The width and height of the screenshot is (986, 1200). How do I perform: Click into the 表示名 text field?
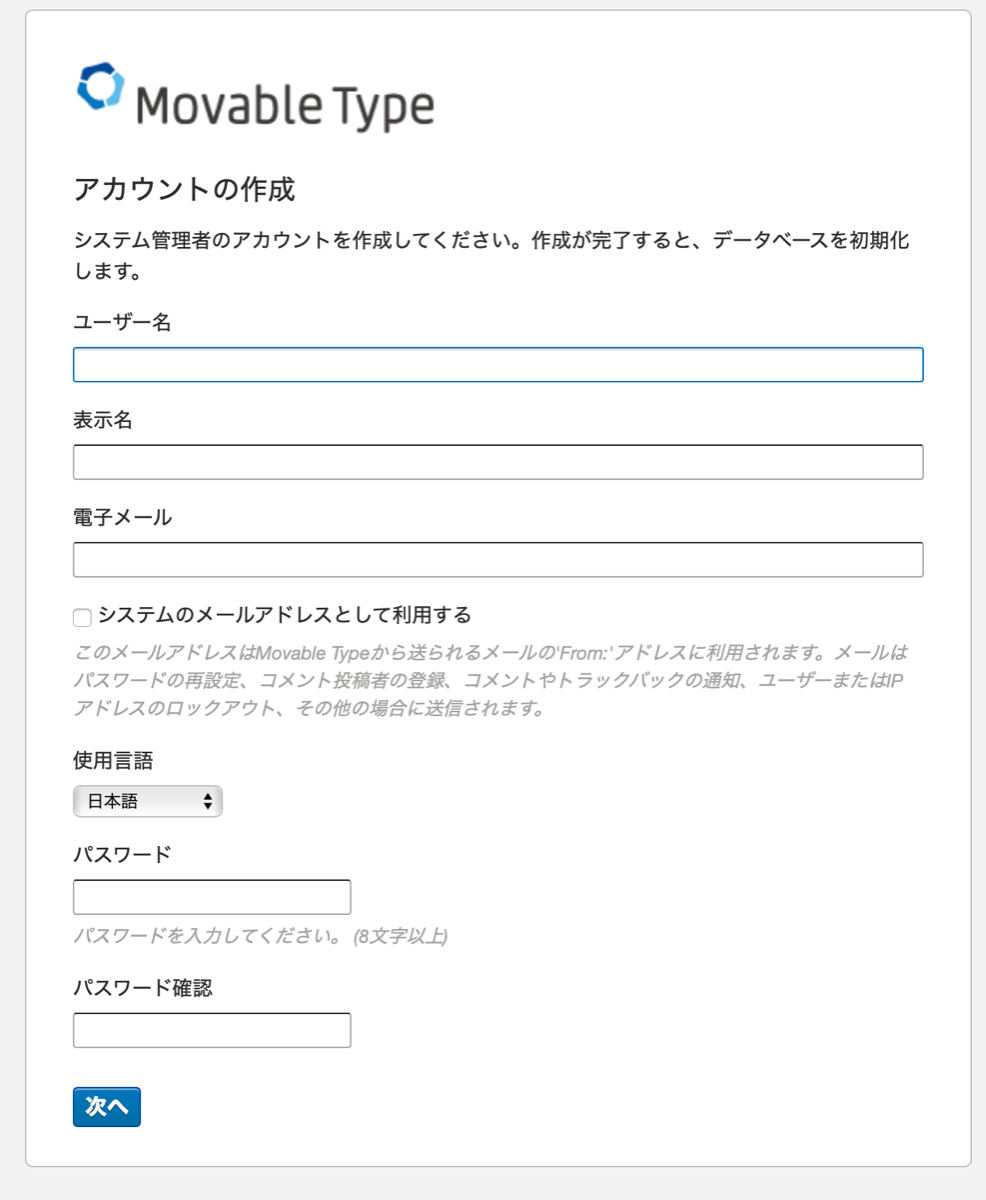498,462
